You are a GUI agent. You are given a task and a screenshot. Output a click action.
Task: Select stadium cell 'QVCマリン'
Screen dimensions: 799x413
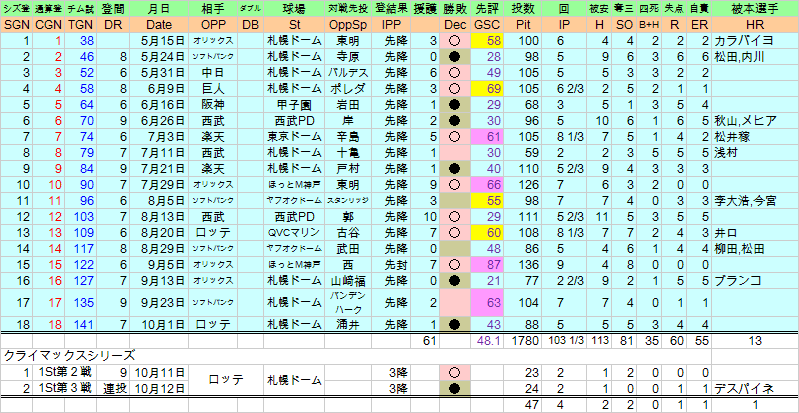[293, 233]
